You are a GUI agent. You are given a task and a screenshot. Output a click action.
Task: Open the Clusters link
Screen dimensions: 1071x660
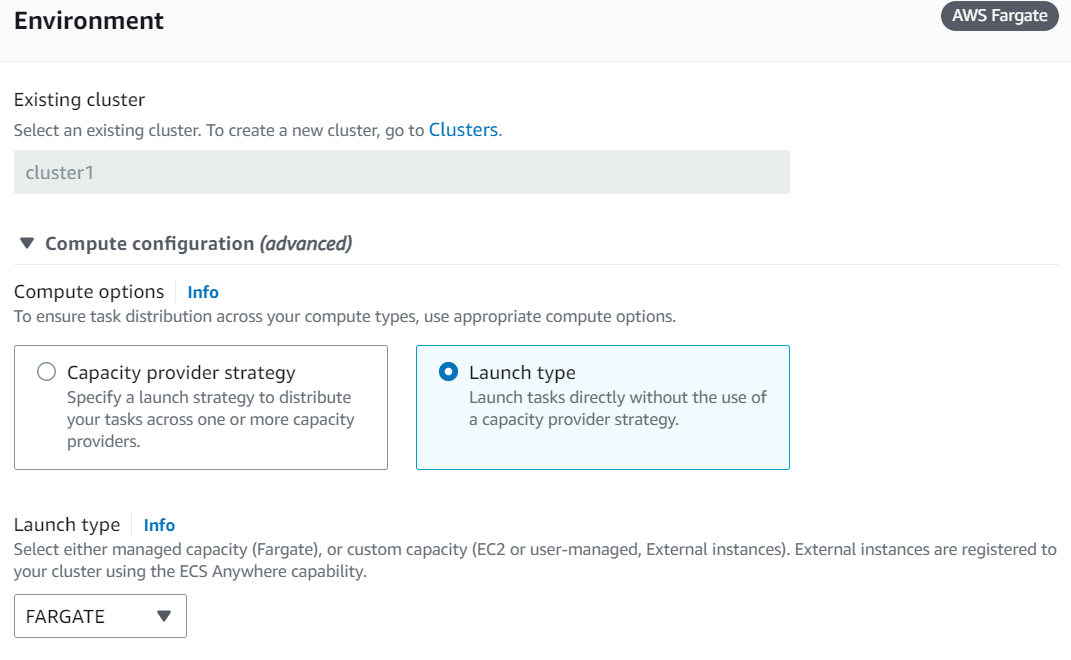click(463, 130)
